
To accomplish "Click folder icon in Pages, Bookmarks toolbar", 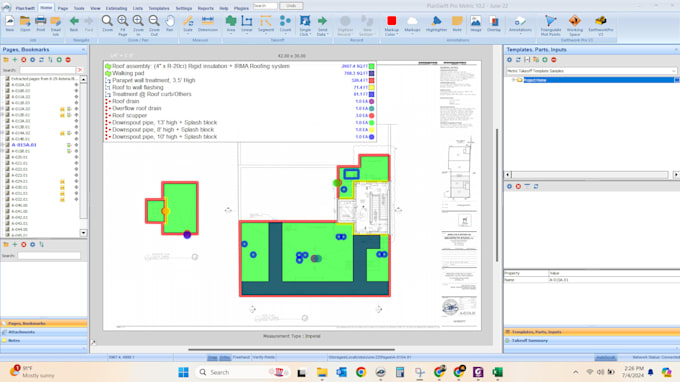I will tap(6, 60).
